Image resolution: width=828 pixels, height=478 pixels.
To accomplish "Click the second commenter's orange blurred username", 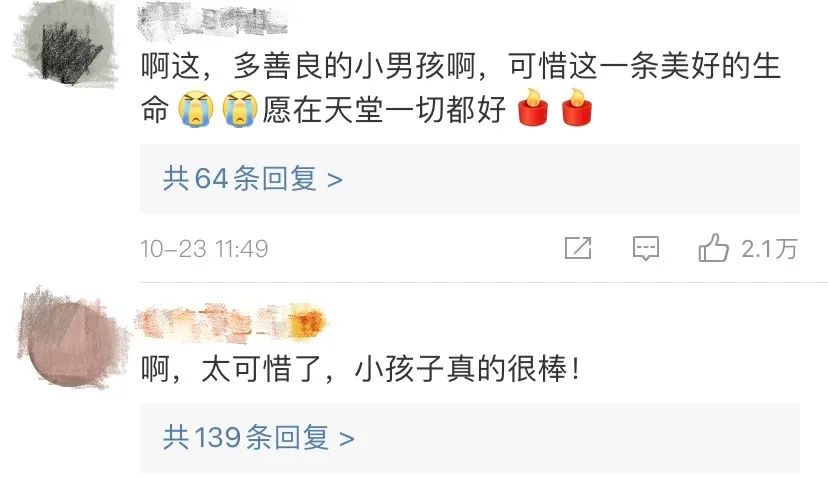I will tap(230, 322).
